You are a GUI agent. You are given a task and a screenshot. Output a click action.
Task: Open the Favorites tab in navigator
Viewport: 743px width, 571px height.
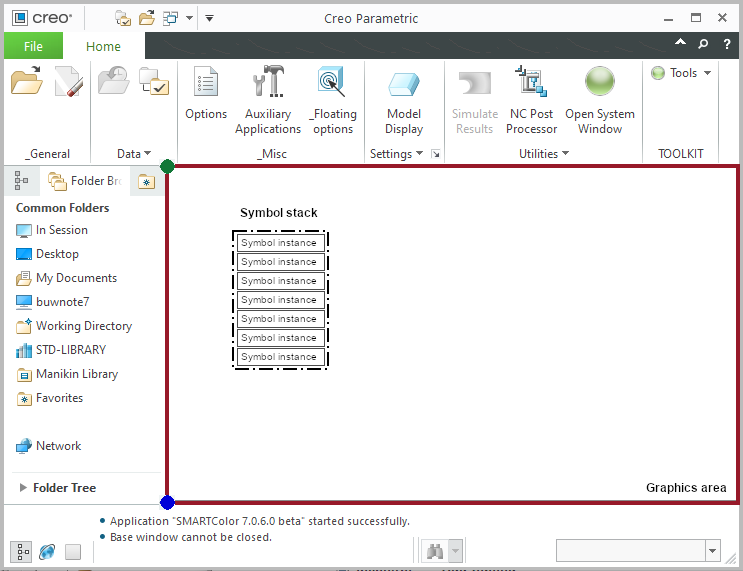(146, 181)
